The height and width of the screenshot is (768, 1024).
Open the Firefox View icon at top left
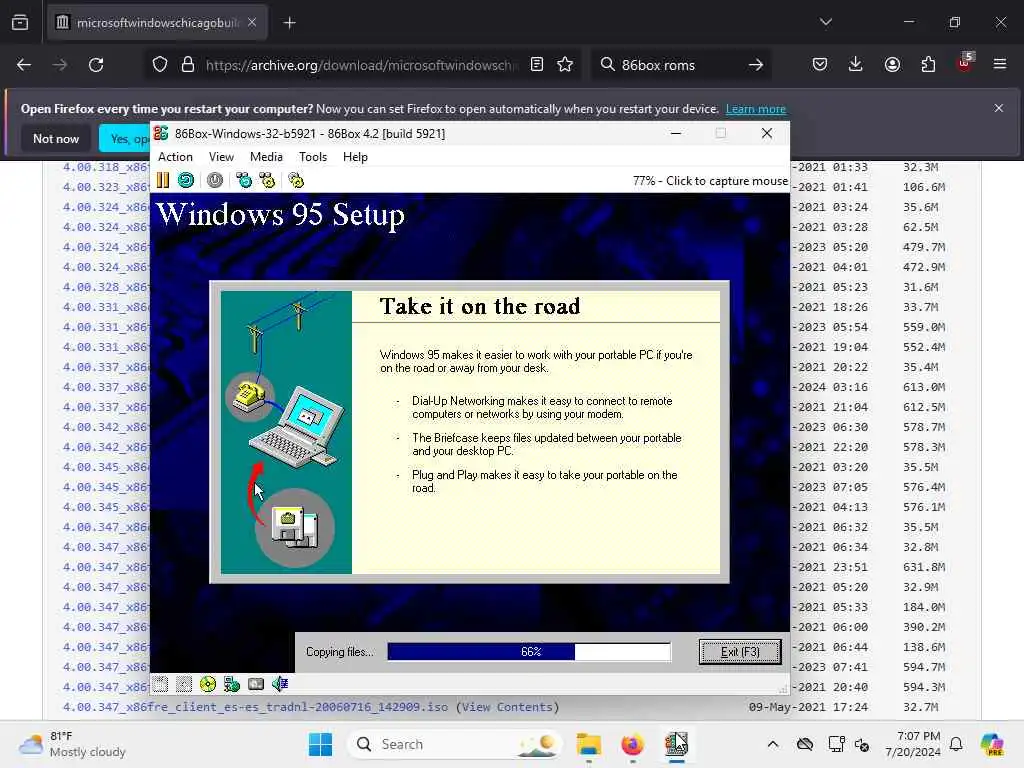pyautogui.click(x=20, y=22)
